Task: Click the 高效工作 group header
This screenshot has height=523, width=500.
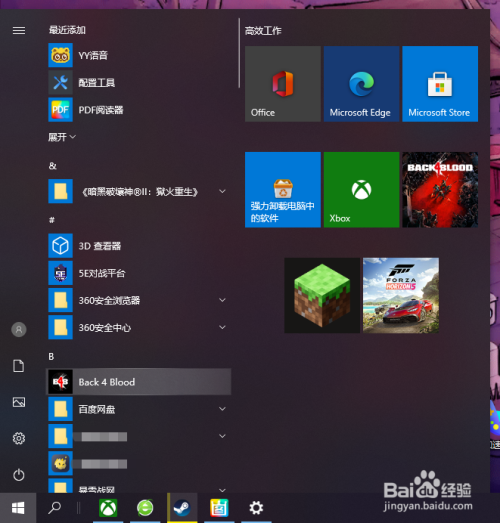Action: tap(263, 31)
